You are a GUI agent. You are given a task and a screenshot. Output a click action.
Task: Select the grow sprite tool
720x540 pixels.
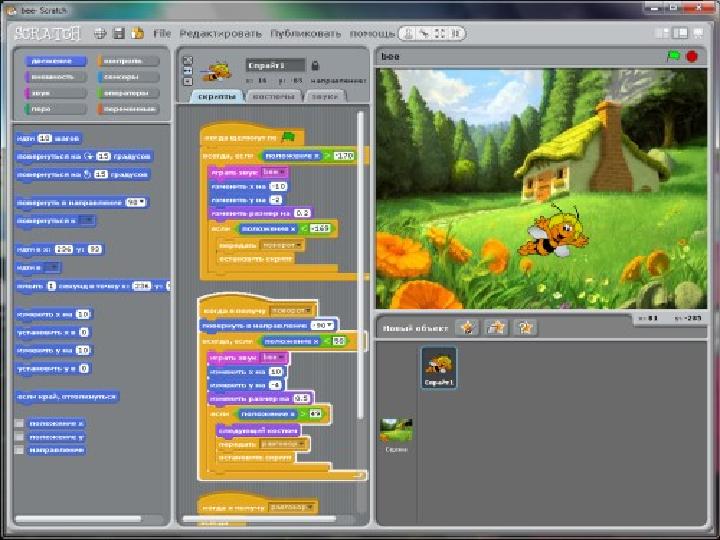click(x=440, y=34)
